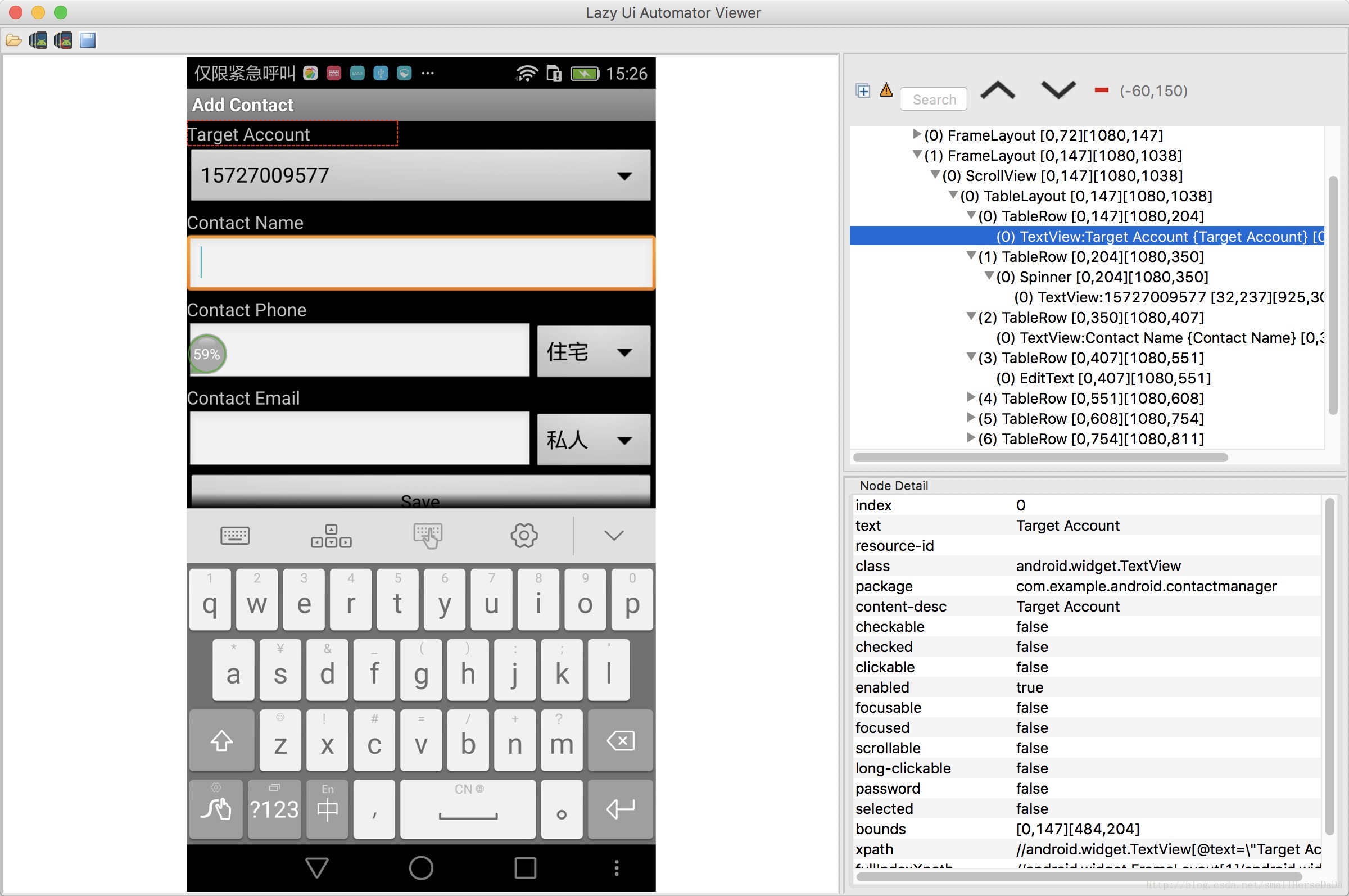Collapse the ScrollView tree node
This screenshot has width=1349, height=896.
point(935,175)
